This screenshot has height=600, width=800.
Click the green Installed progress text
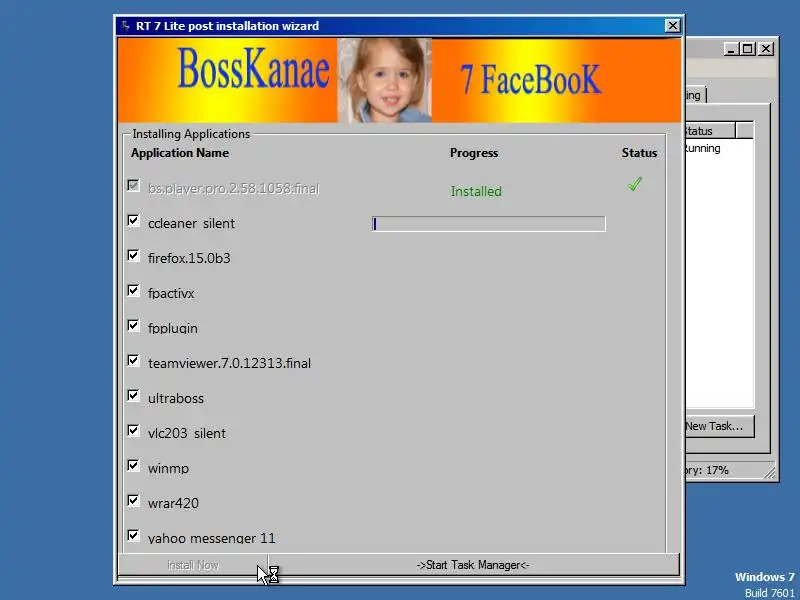tap(476, 191)
